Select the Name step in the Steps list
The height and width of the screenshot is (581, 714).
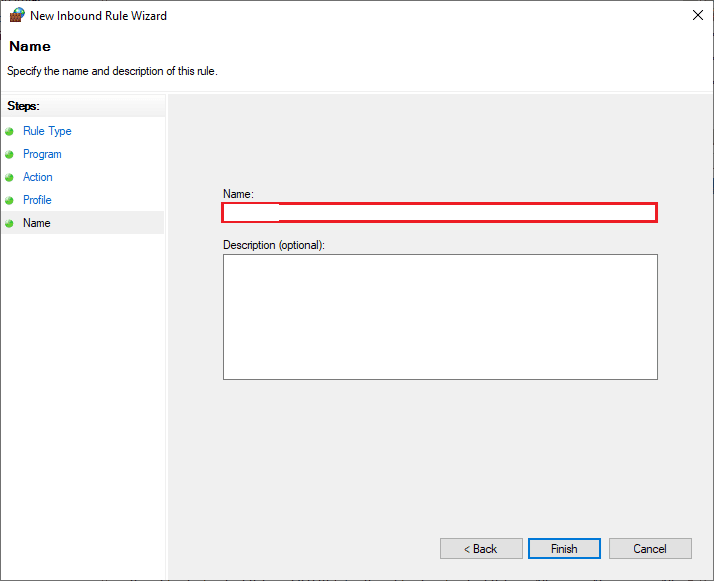pyautogui.click(x=83, y=223)
